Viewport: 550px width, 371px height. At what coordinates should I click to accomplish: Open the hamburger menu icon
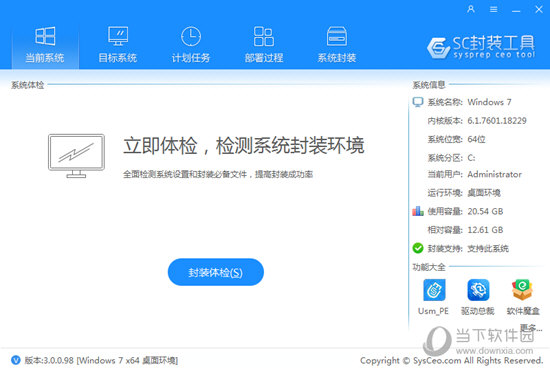pyautogui.click(x=494, y=9)
